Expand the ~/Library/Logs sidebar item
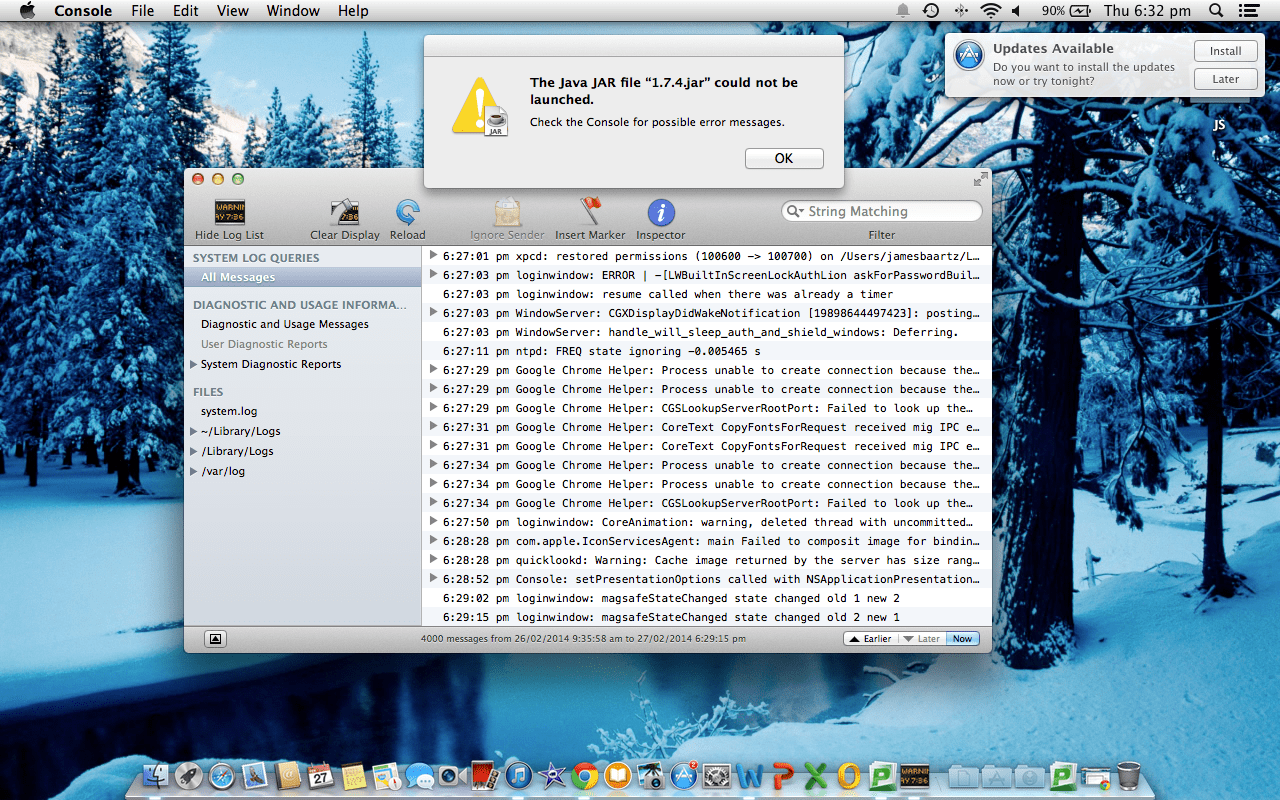The image size is (1280, 800). point(192,431)
